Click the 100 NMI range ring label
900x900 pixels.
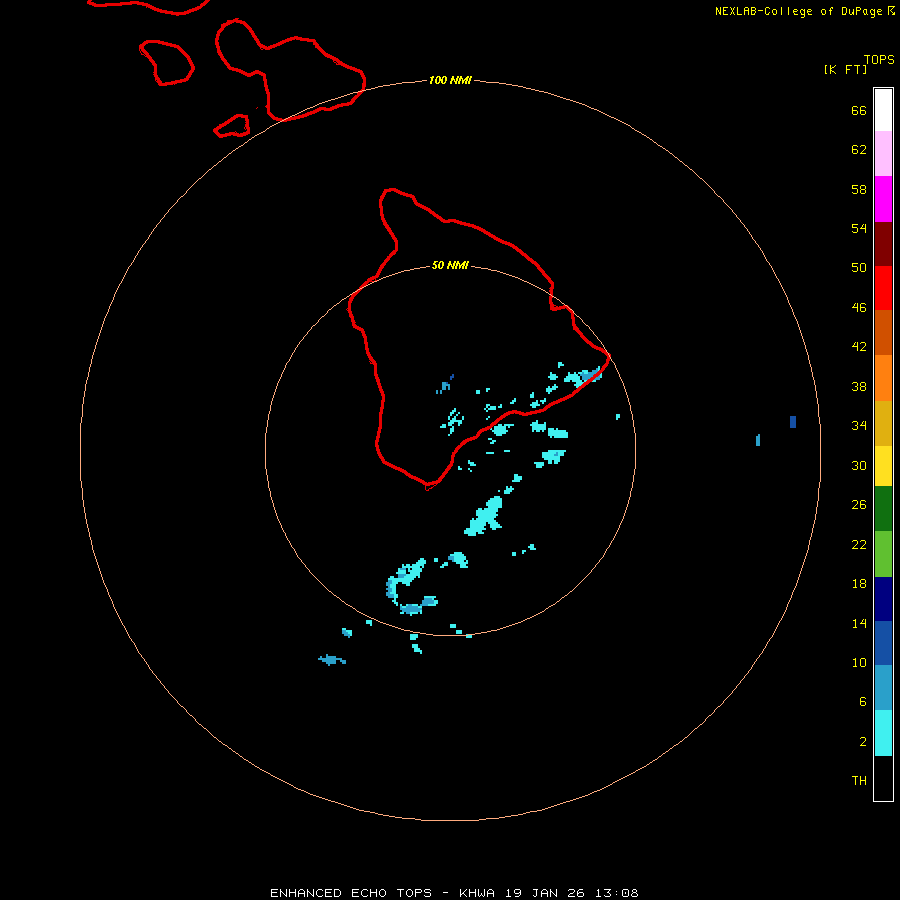pos(450,80)
